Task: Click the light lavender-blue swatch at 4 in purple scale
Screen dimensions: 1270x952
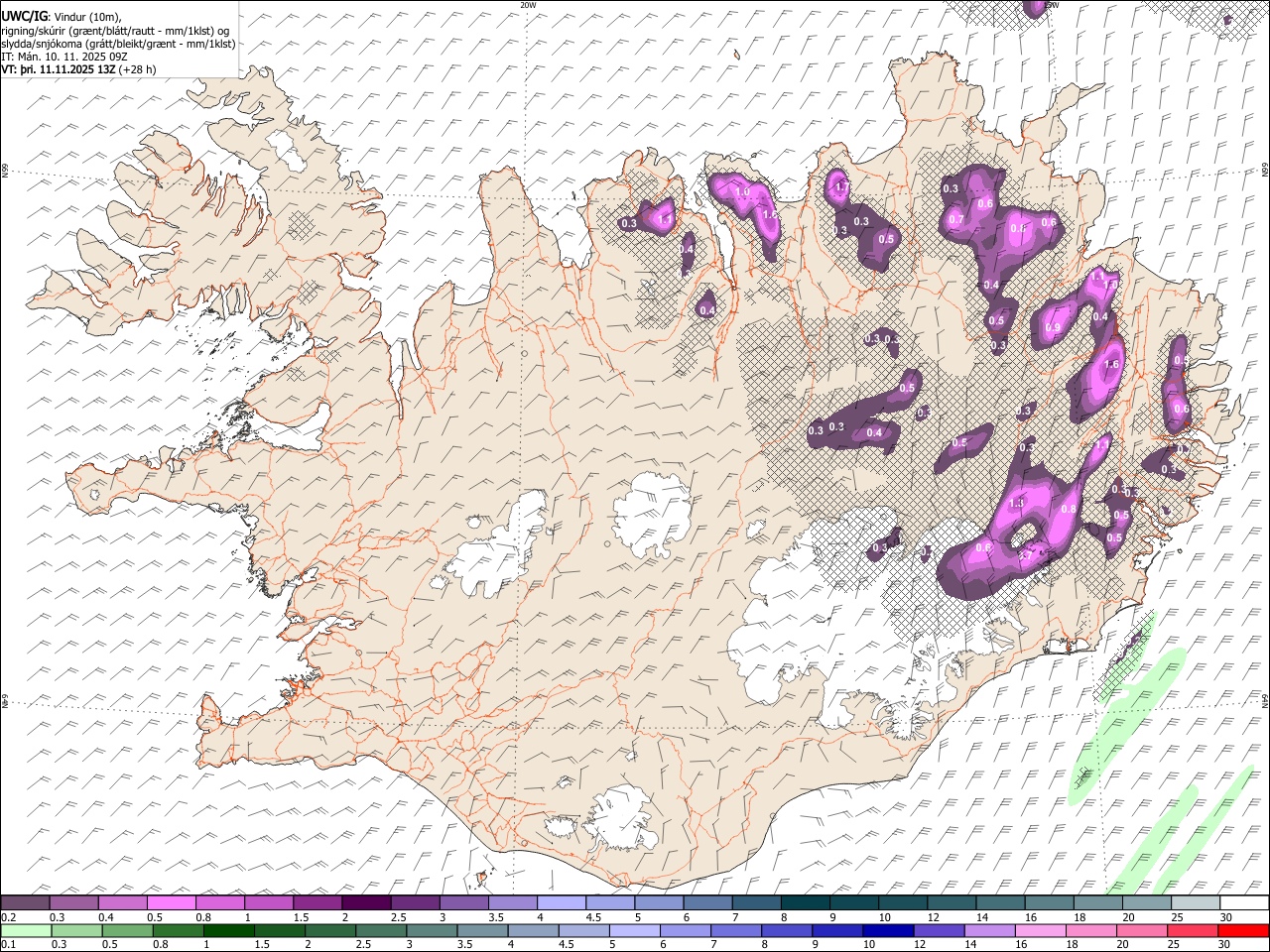Action: pyautogui.click(x=562, y=903)
